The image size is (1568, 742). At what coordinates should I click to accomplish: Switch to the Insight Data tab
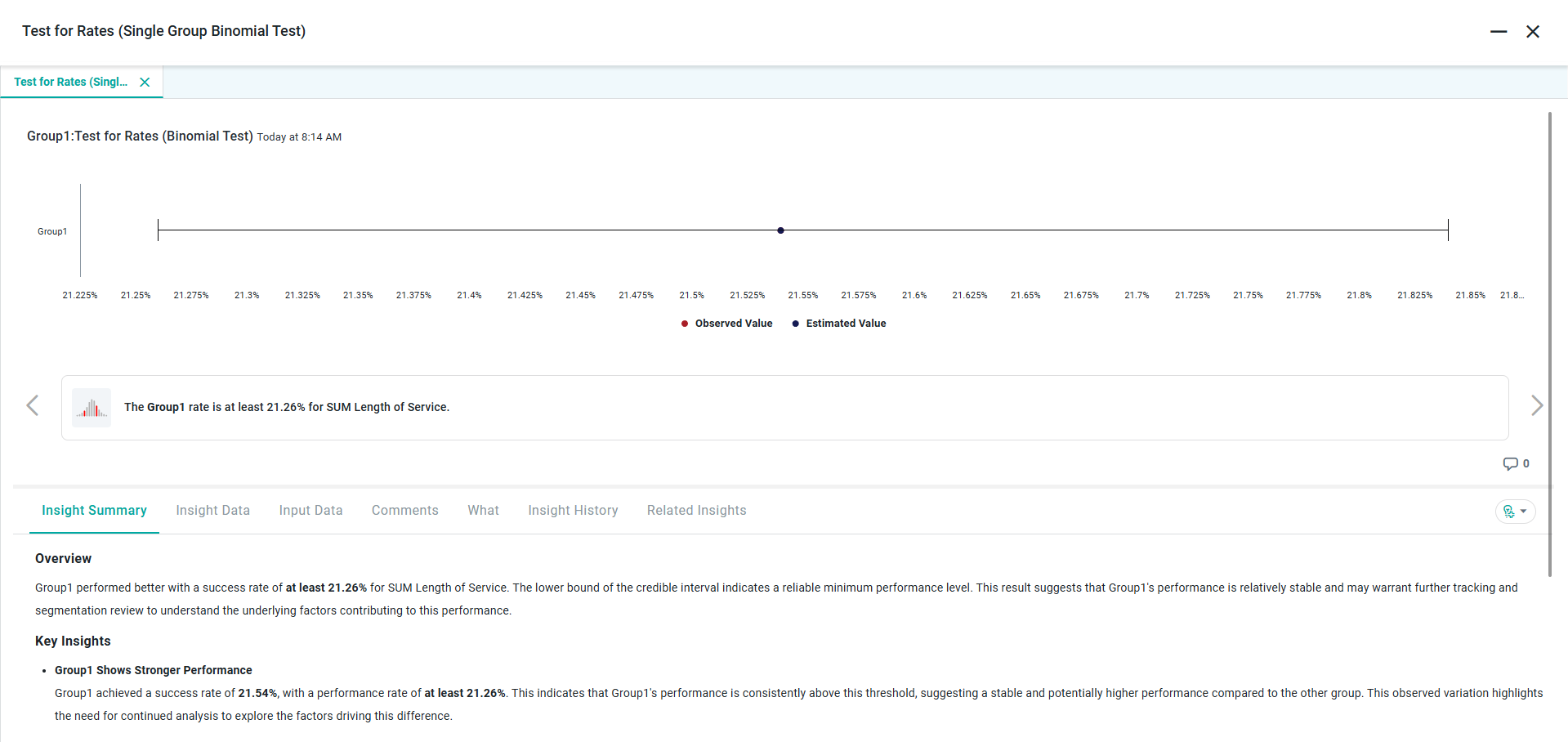pyautogui.click(x=212, y=510)
